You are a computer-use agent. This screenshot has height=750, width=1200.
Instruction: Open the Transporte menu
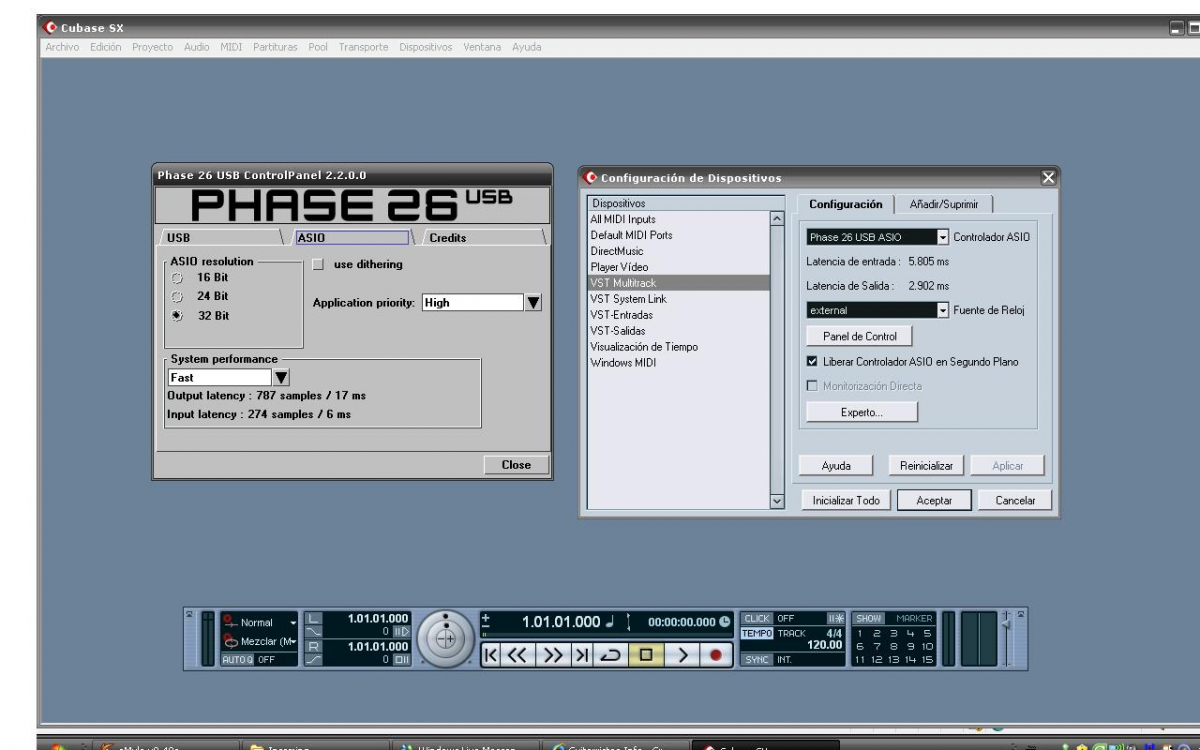(x=363, y=47)
